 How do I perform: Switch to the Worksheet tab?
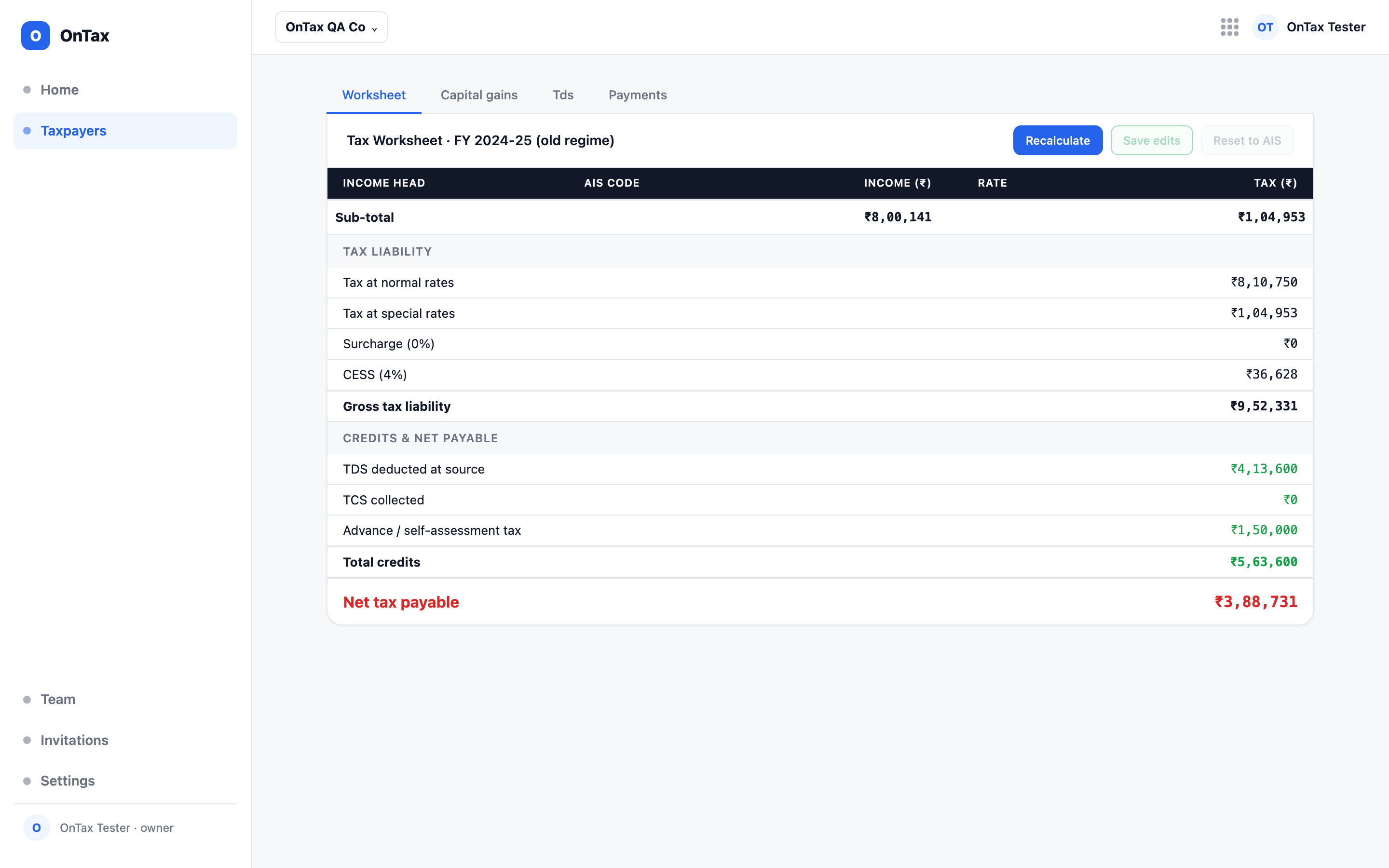coord(374,95)
